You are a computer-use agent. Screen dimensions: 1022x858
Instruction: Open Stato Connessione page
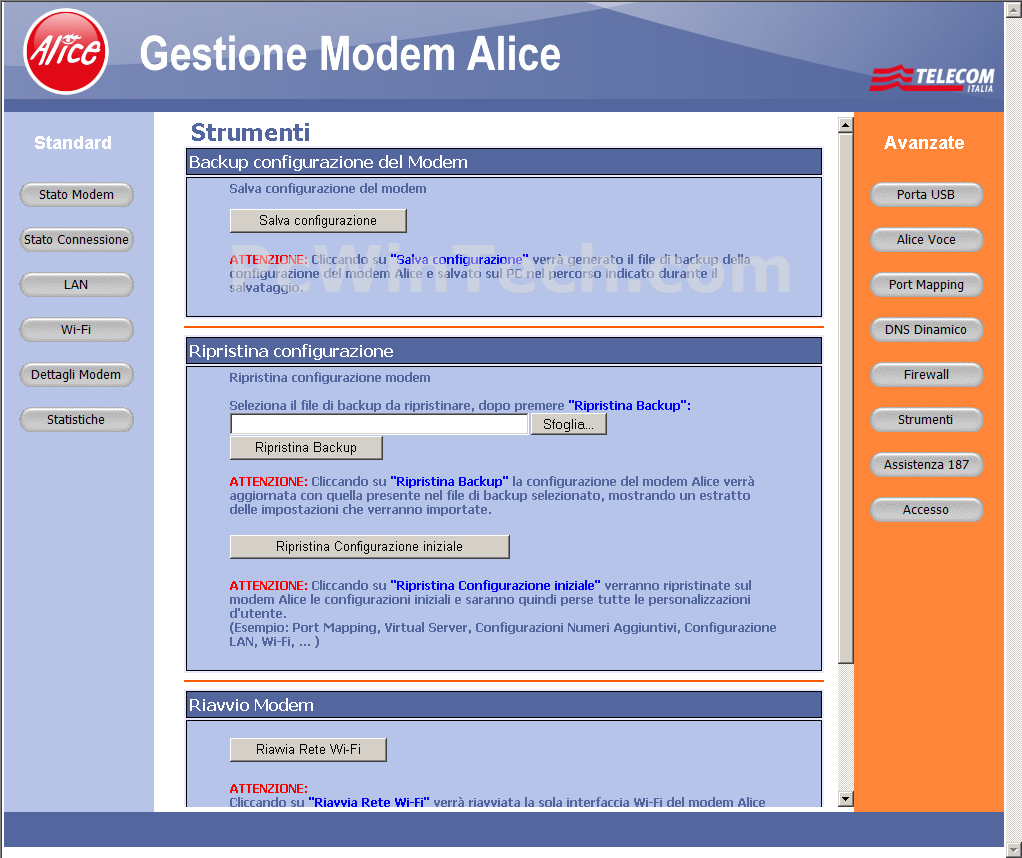tap(76, 239)
